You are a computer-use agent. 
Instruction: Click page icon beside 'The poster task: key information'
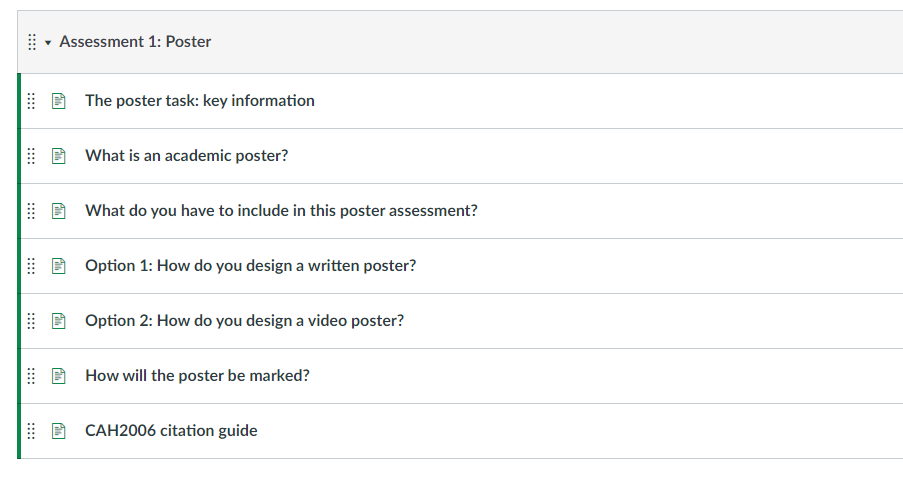click(x=58, y=101)
